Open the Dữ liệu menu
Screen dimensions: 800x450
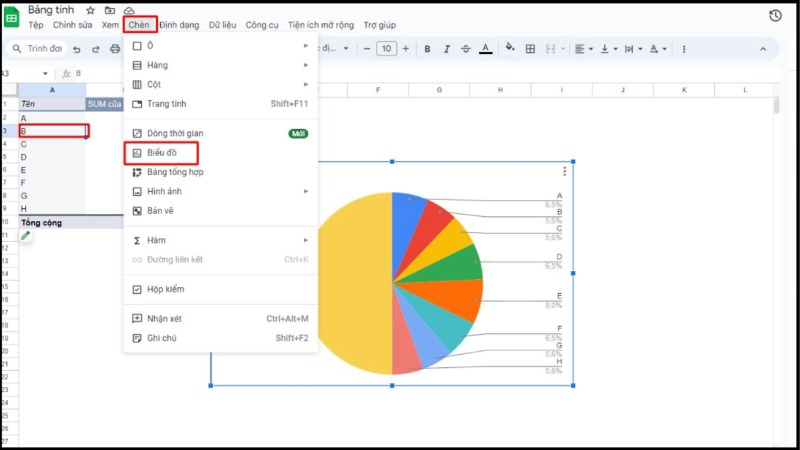point(222,25)
